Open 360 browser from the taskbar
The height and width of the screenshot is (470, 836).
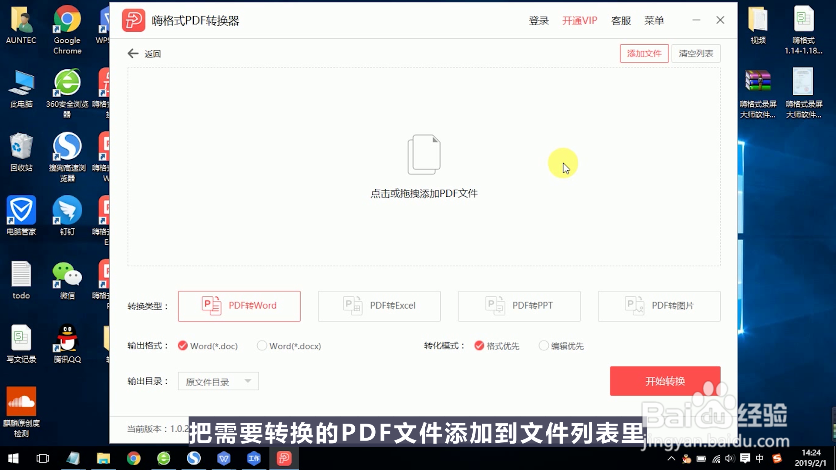tap(164, 458)
